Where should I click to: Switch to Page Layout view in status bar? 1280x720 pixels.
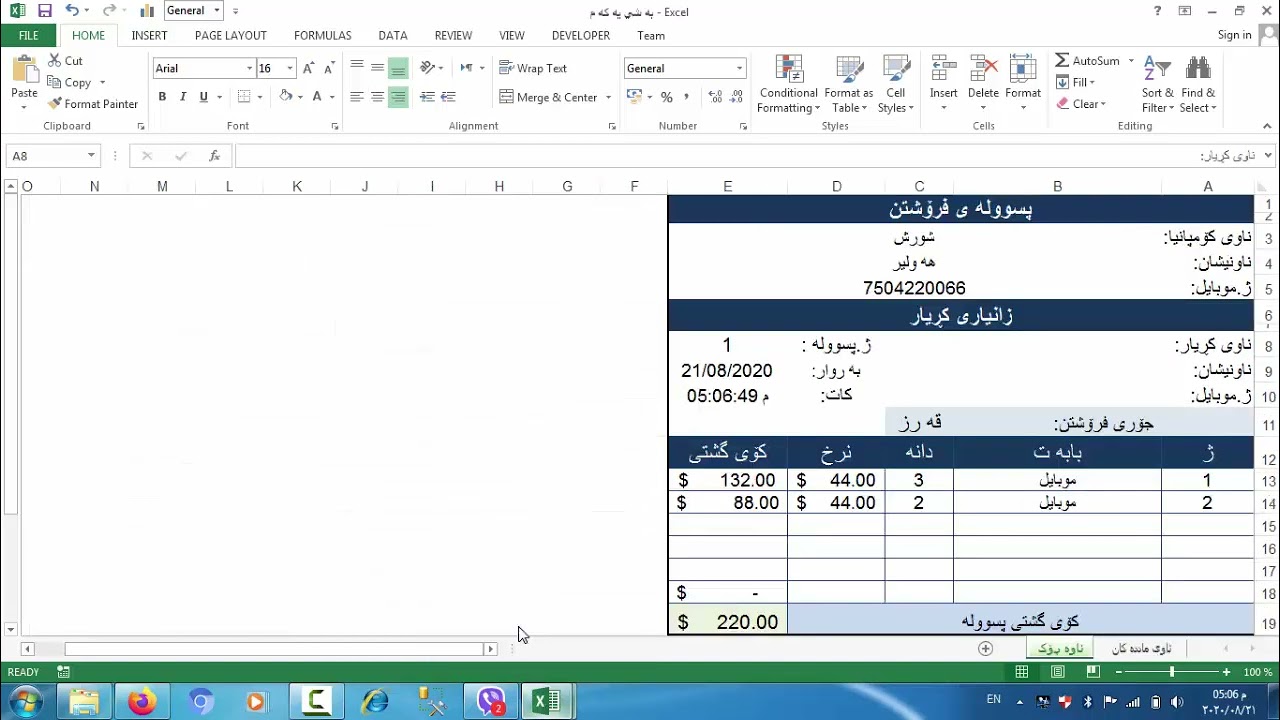[1057, 672]
